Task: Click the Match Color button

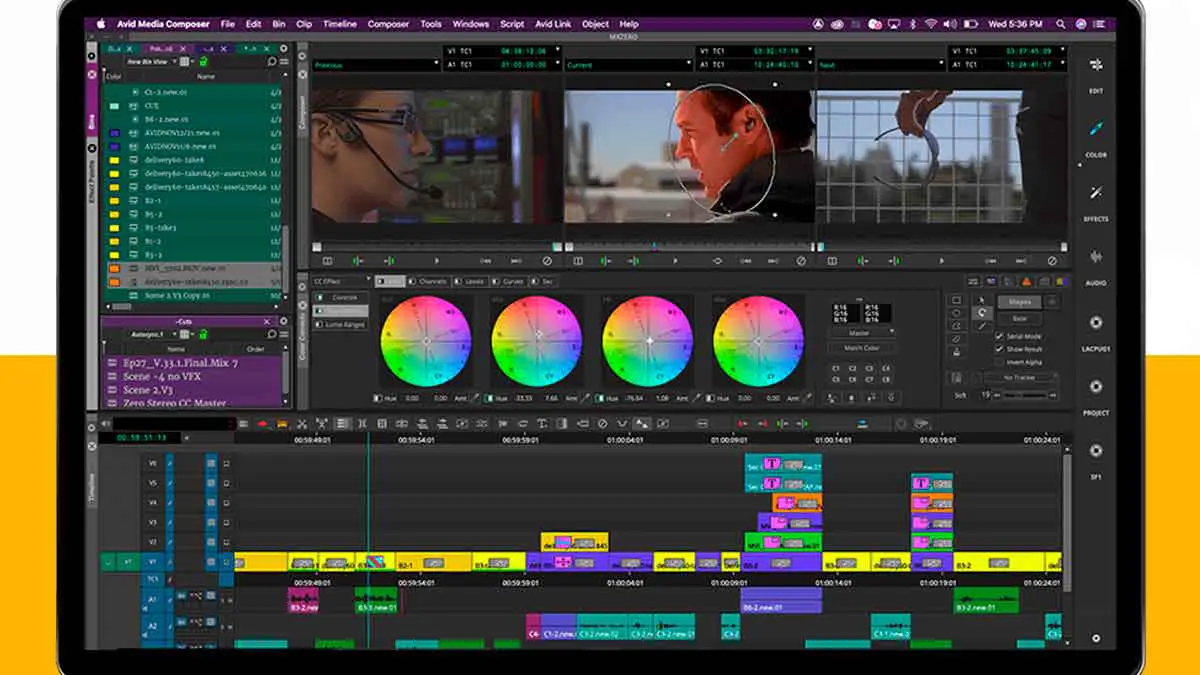Action: pos(862,348)
